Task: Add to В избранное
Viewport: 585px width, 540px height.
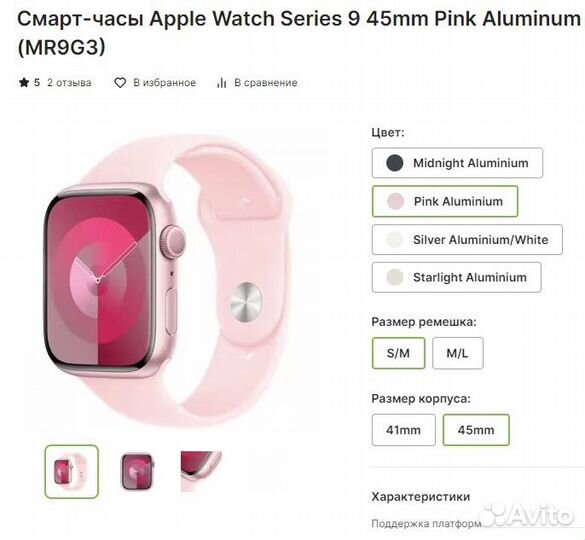Action: point(165,82)
